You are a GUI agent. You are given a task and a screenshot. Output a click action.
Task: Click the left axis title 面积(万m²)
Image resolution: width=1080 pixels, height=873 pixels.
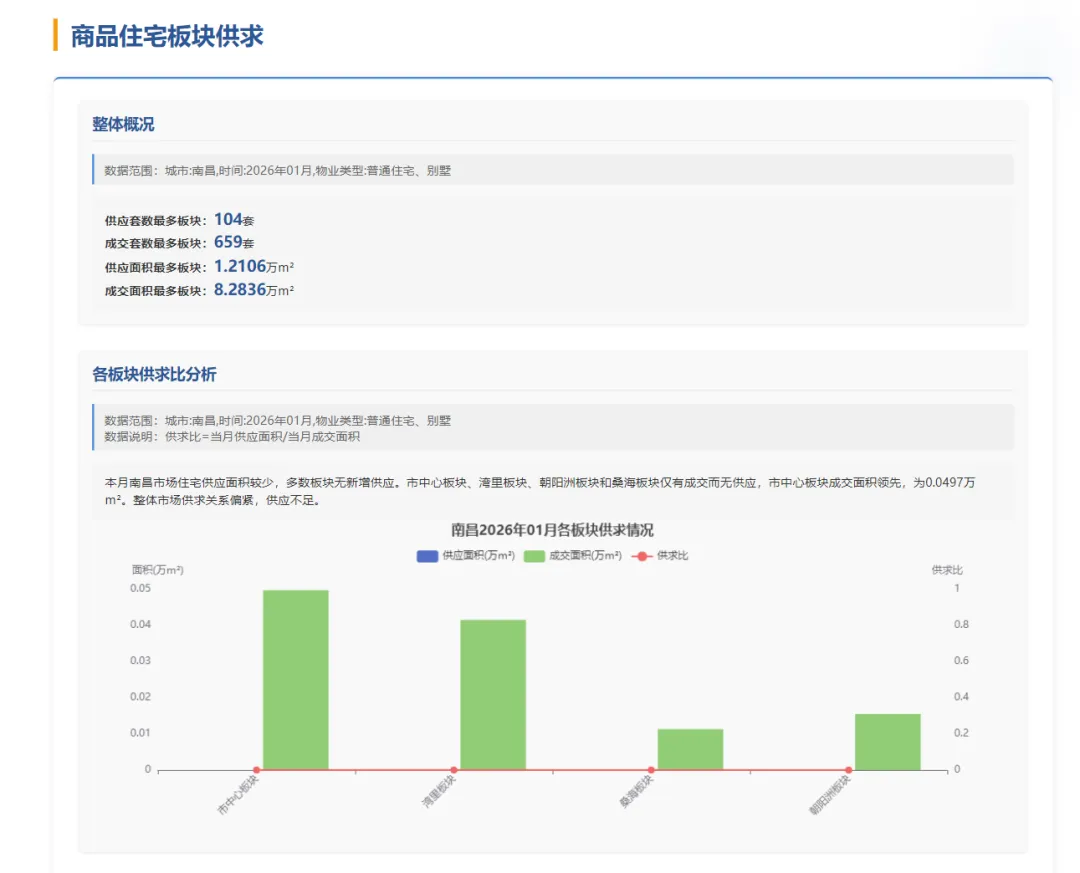point(158,570)
